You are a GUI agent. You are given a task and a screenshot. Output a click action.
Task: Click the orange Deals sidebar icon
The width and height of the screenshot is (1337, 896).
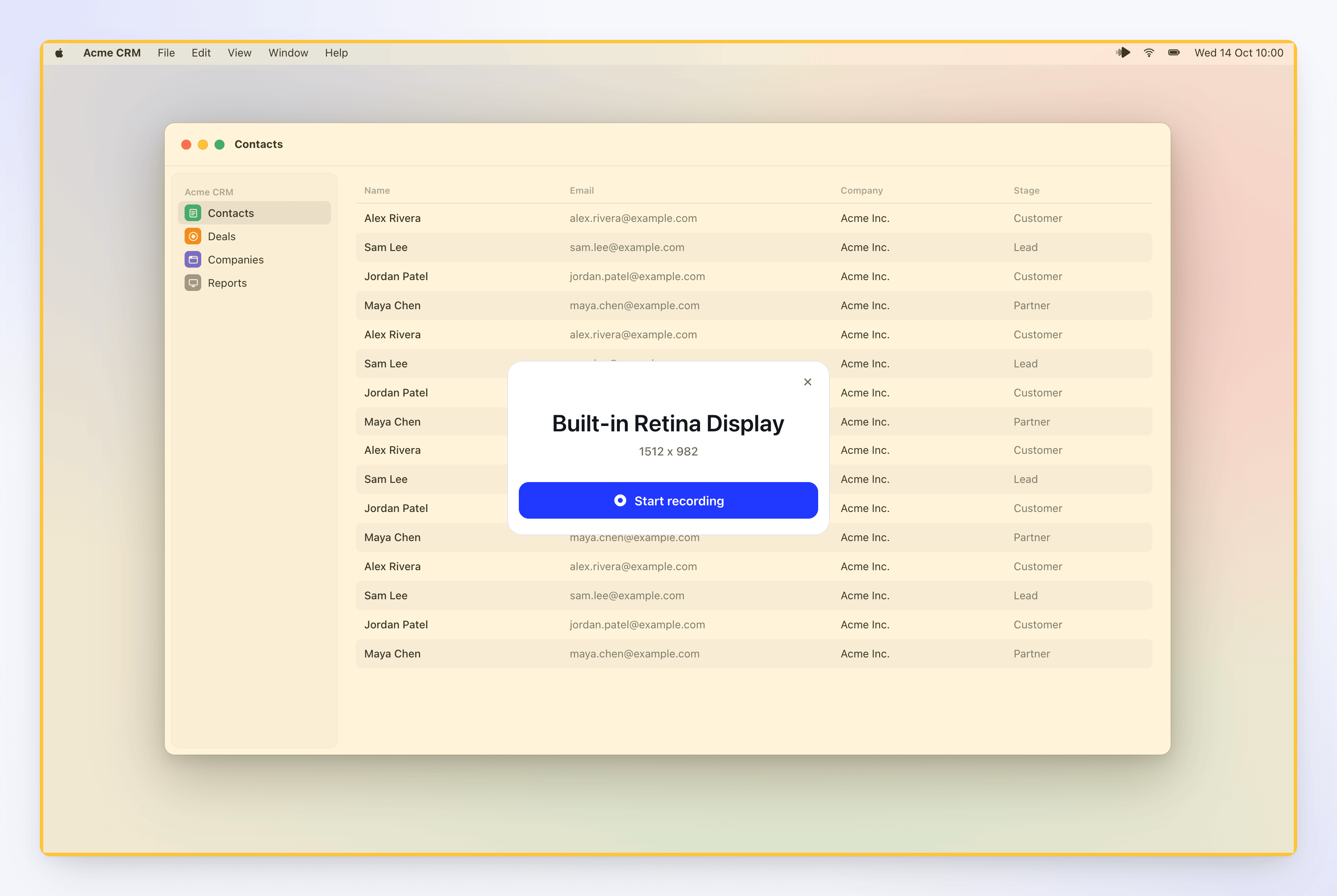pyautogui.click(x=192, y=236)
